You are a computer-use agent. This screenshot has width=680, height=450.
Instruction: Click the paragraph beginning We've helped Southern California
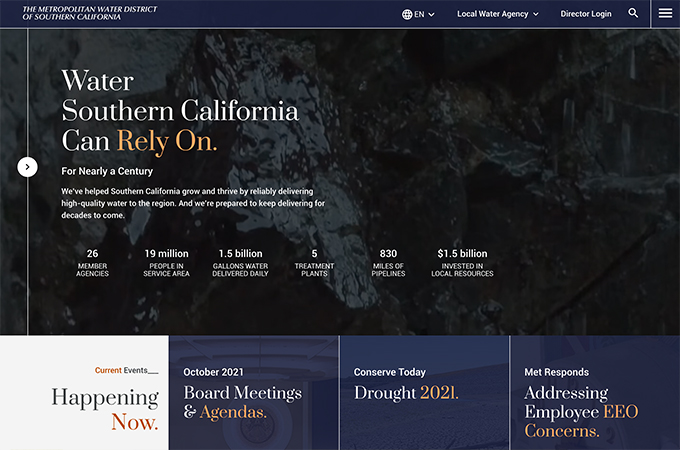click(193, 203)
